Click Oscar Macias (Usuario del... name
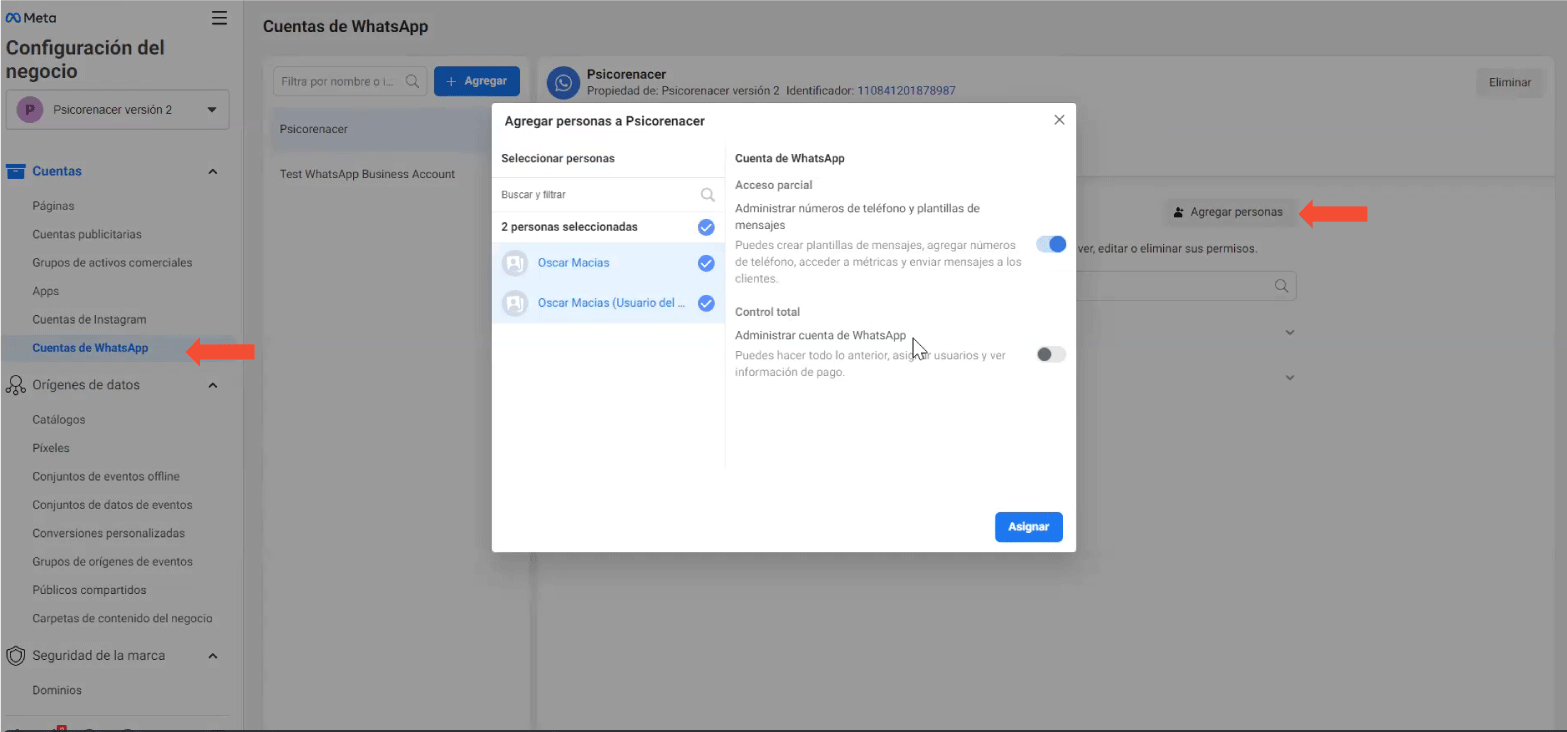This screenshot has width=1567, height=732. pos(612,303)
